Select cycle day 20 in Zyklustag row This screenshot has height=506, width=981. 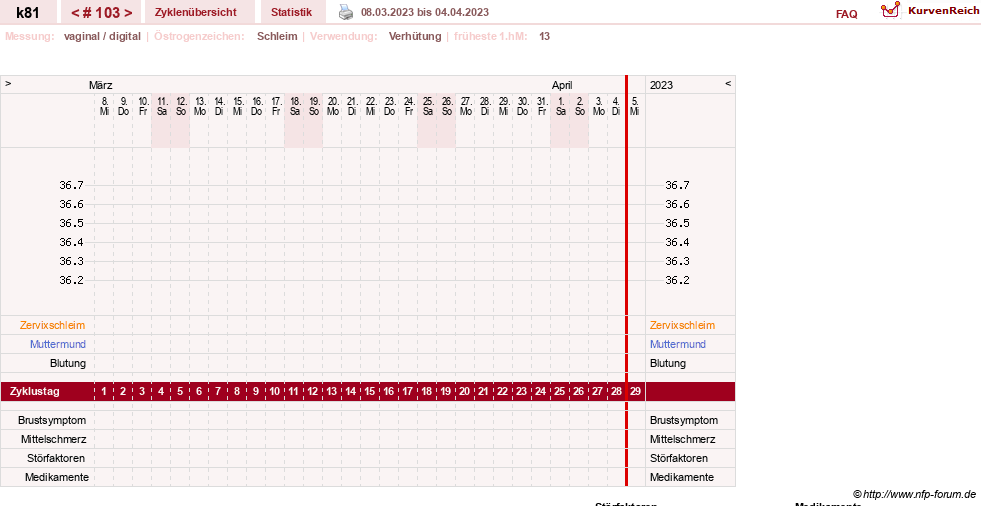[x=464, y=392]
